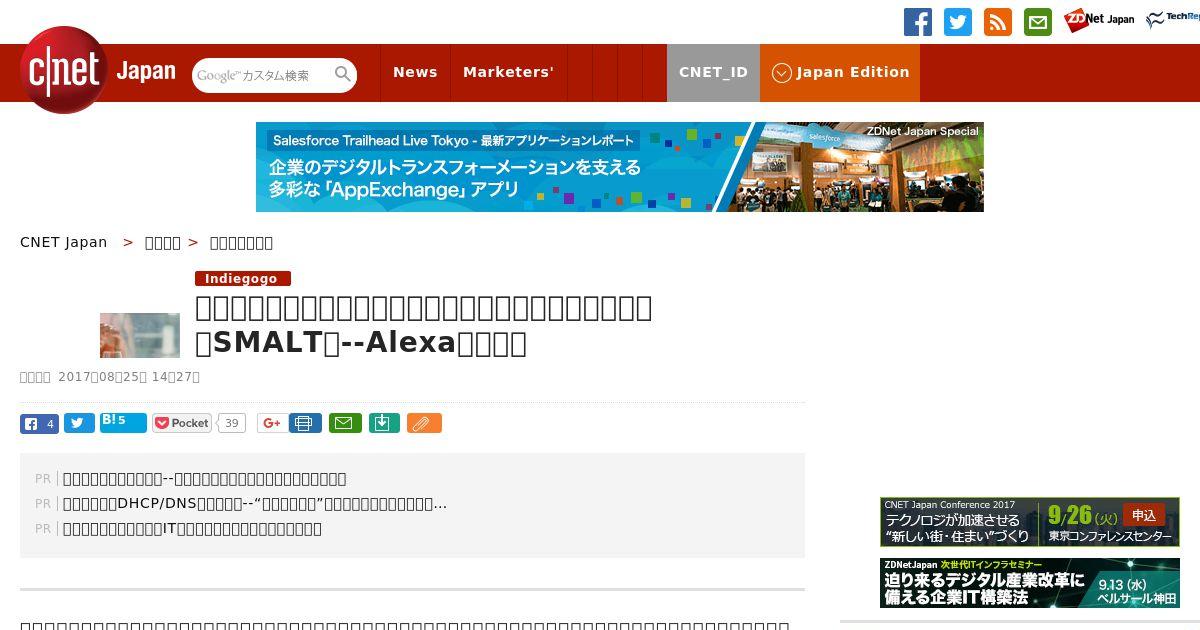Bookmark with Hatena B! button
The image size is (1200, 630).
[123, 423]
